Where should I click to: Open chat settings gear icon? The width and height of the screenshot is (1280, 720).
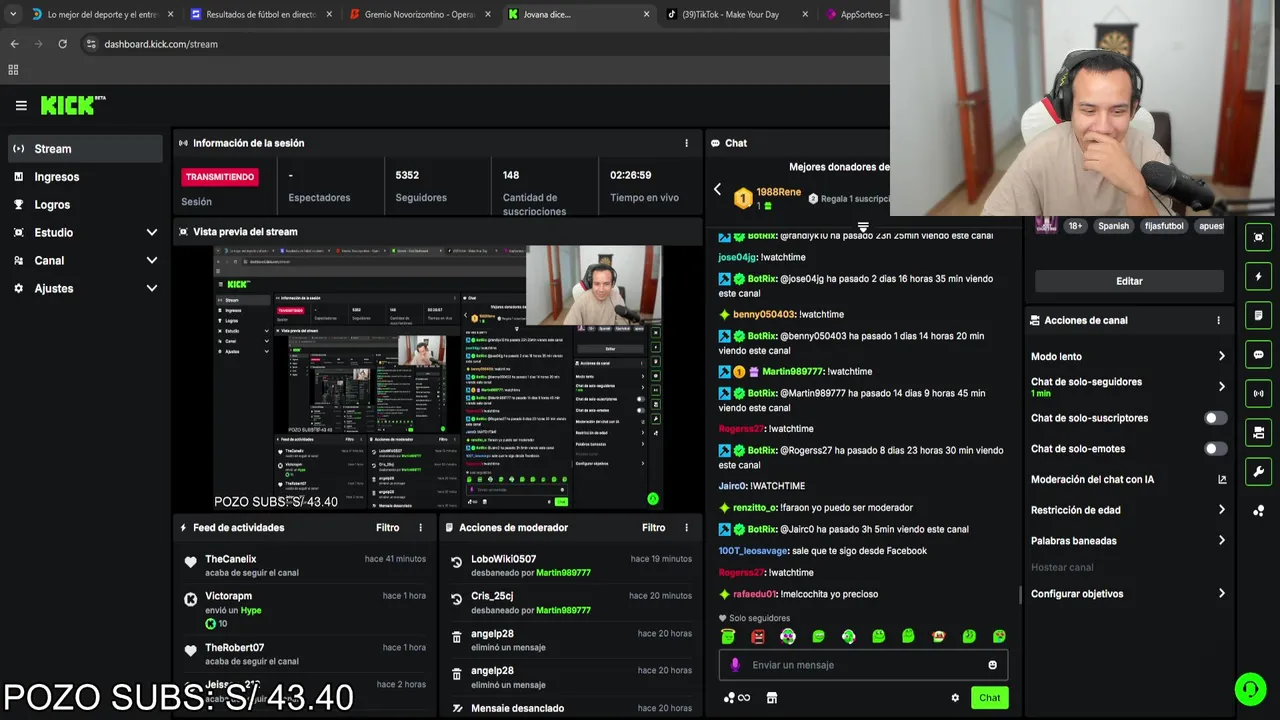click(955, 698)
